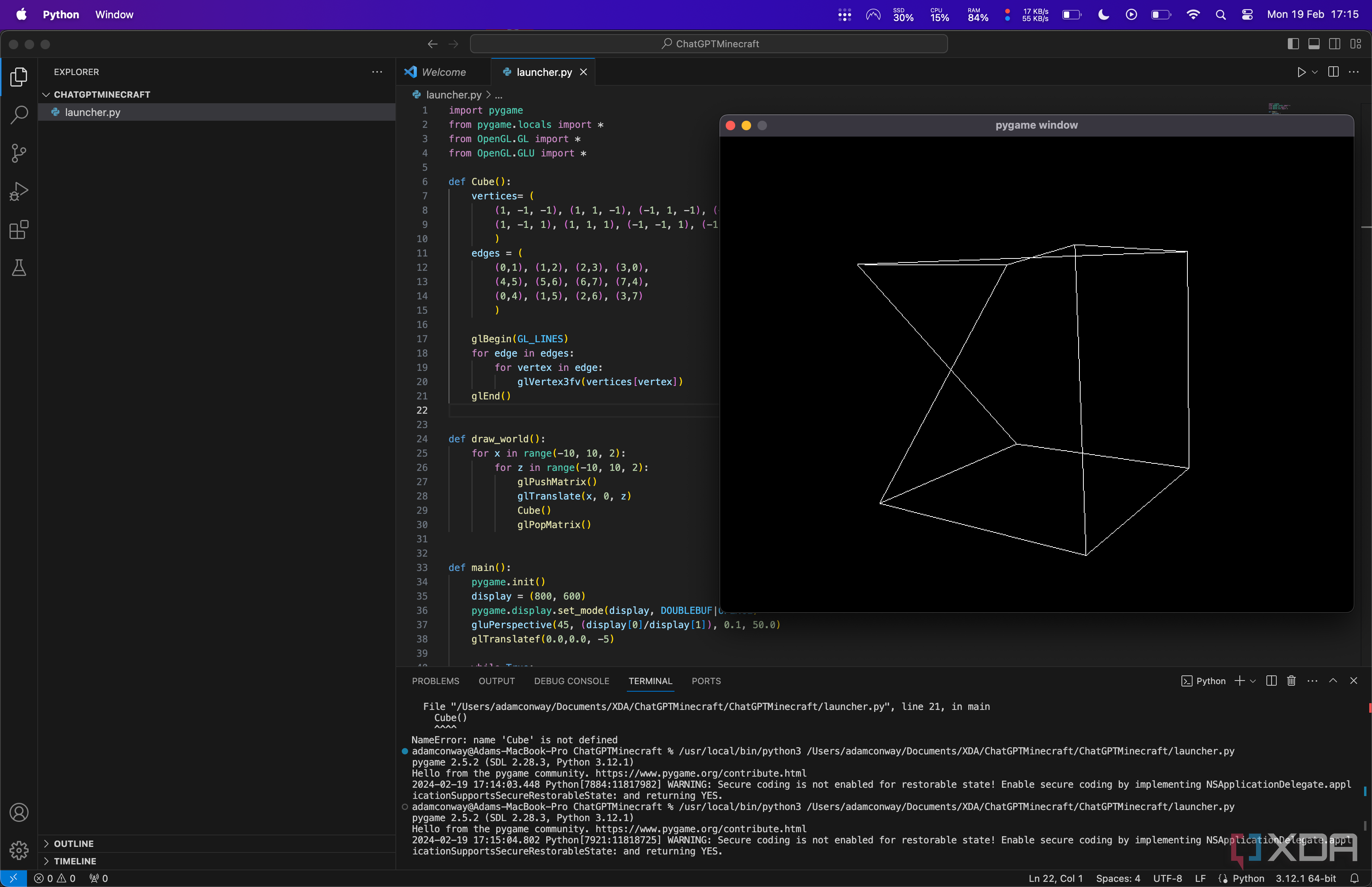Open the Search view in activity bar
The height and width of the screenshot is (887, 1372).
coord(19,115)
